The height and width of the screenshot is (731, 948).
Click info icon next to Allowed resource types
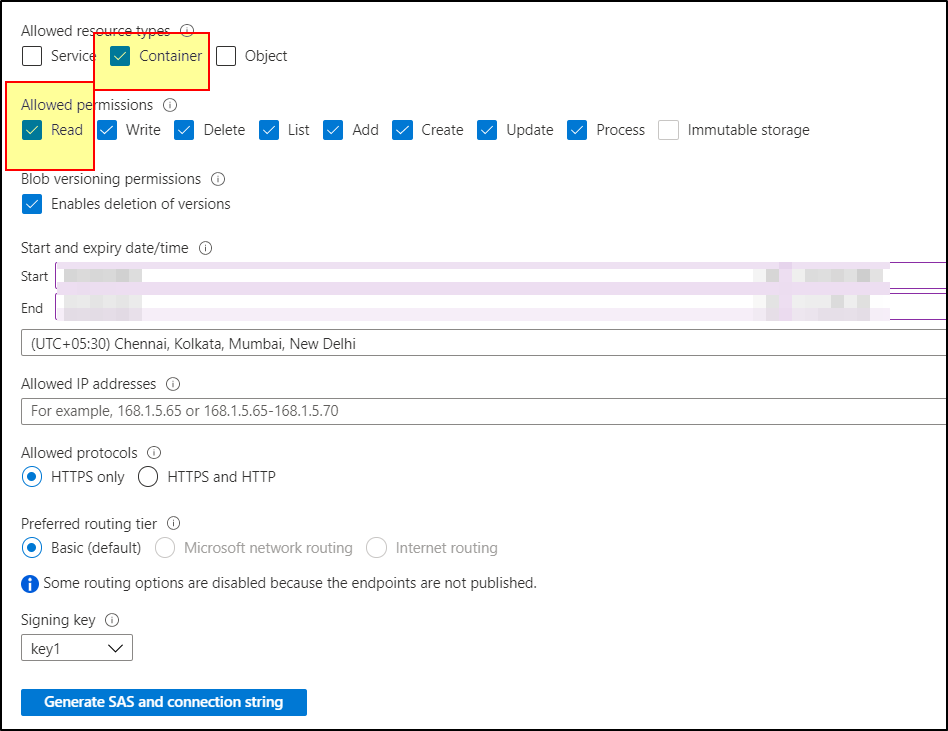click(187, 30)
